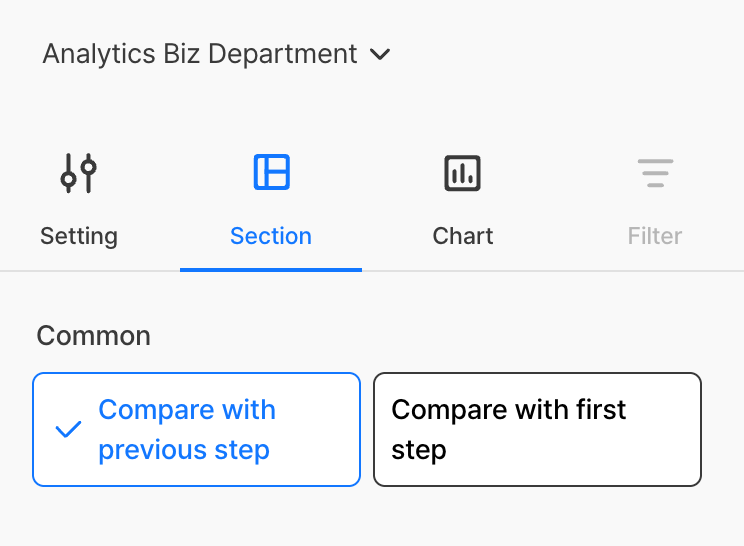Image resolution: width=744 pixels, height=546 pixels.
Task: Click the blue underline beneath Section tab
Action: pos(271,269)
